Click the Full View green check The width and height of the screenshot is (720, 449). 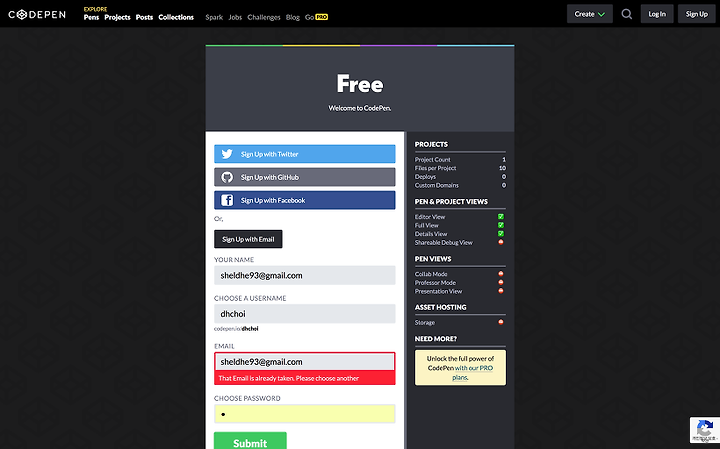pos(501,225)
